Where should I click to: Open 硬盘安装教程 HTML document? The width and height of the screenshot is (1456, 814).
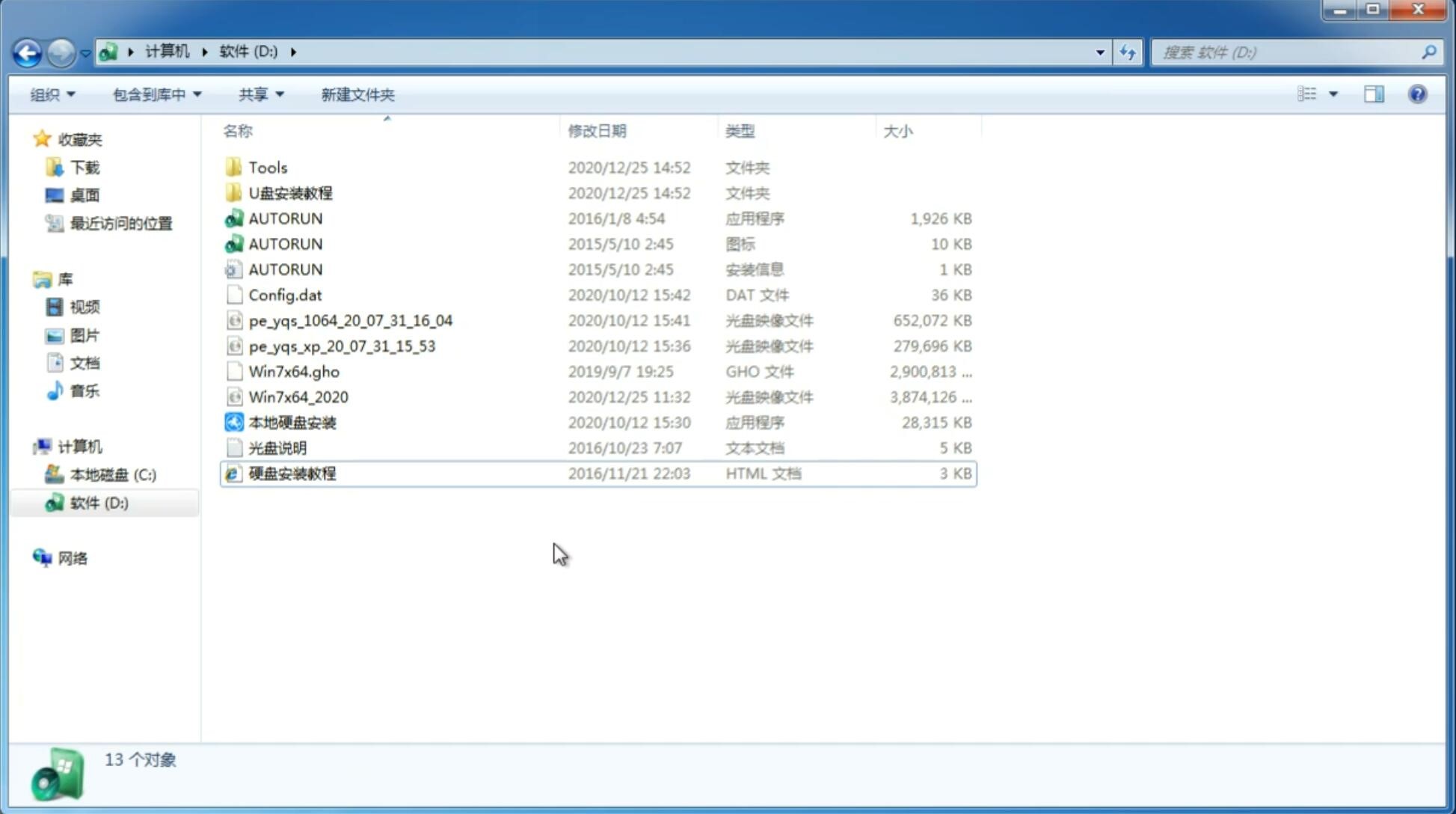tap(292, 473)
